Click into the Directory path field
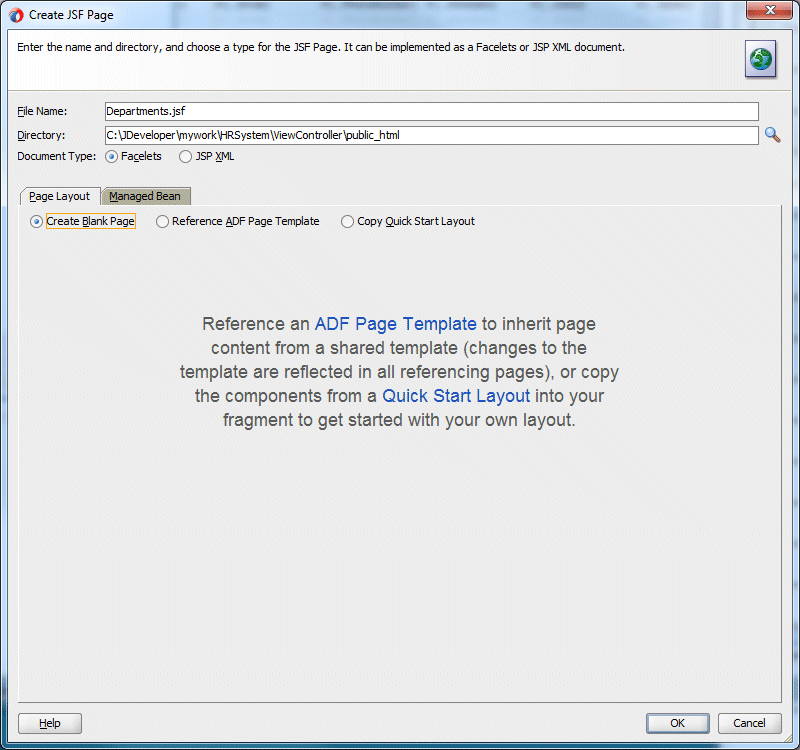The width and height of the screenshot is (800, 750). (x=432, y=135)
